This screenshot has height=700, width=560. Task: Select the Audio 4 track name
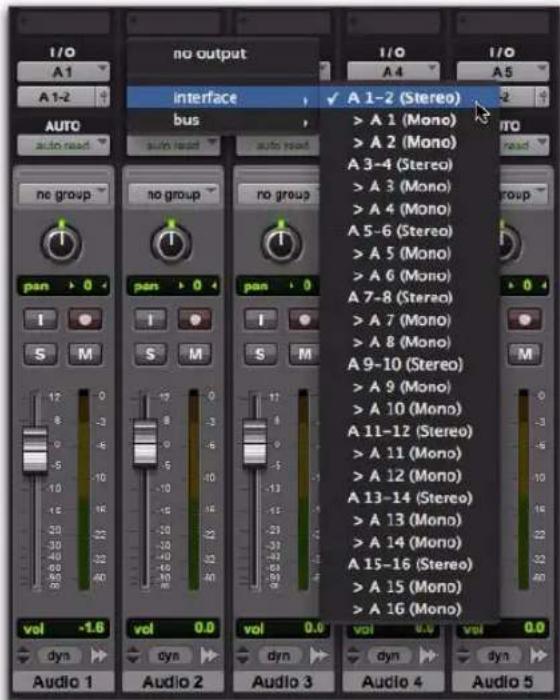[392, 682]
